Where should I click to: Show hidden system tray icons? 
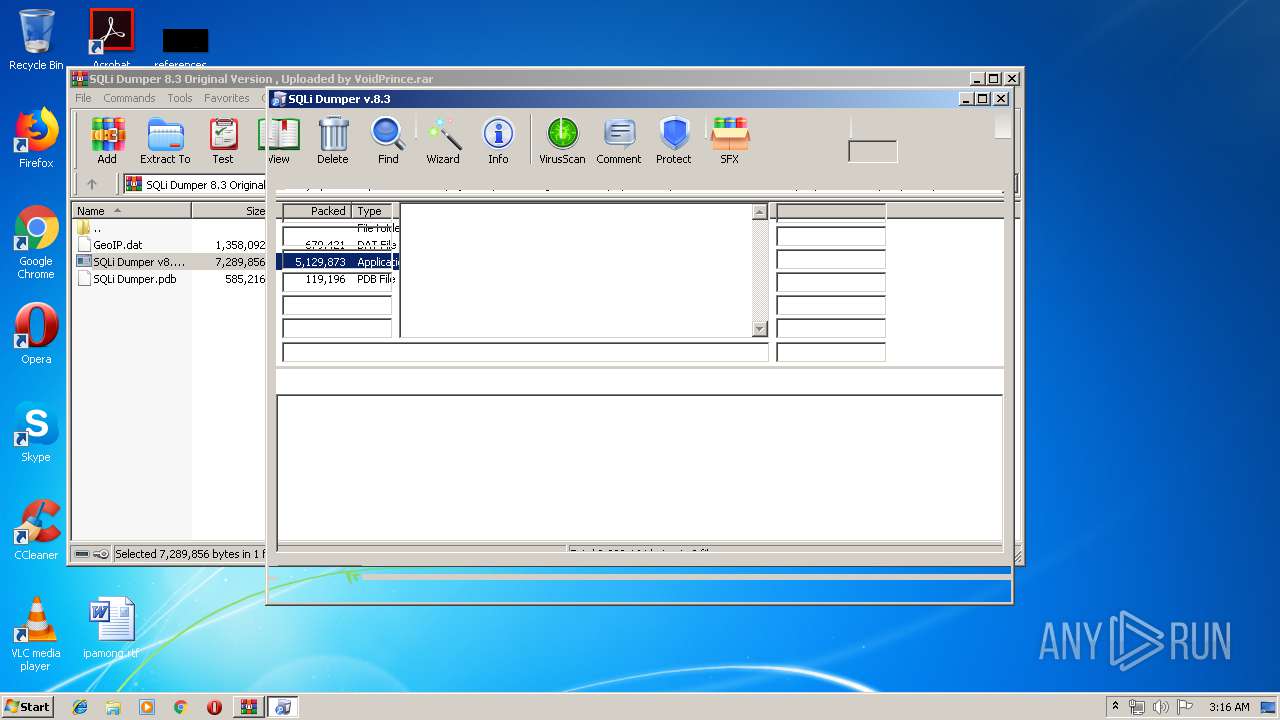pos(1115,707)
